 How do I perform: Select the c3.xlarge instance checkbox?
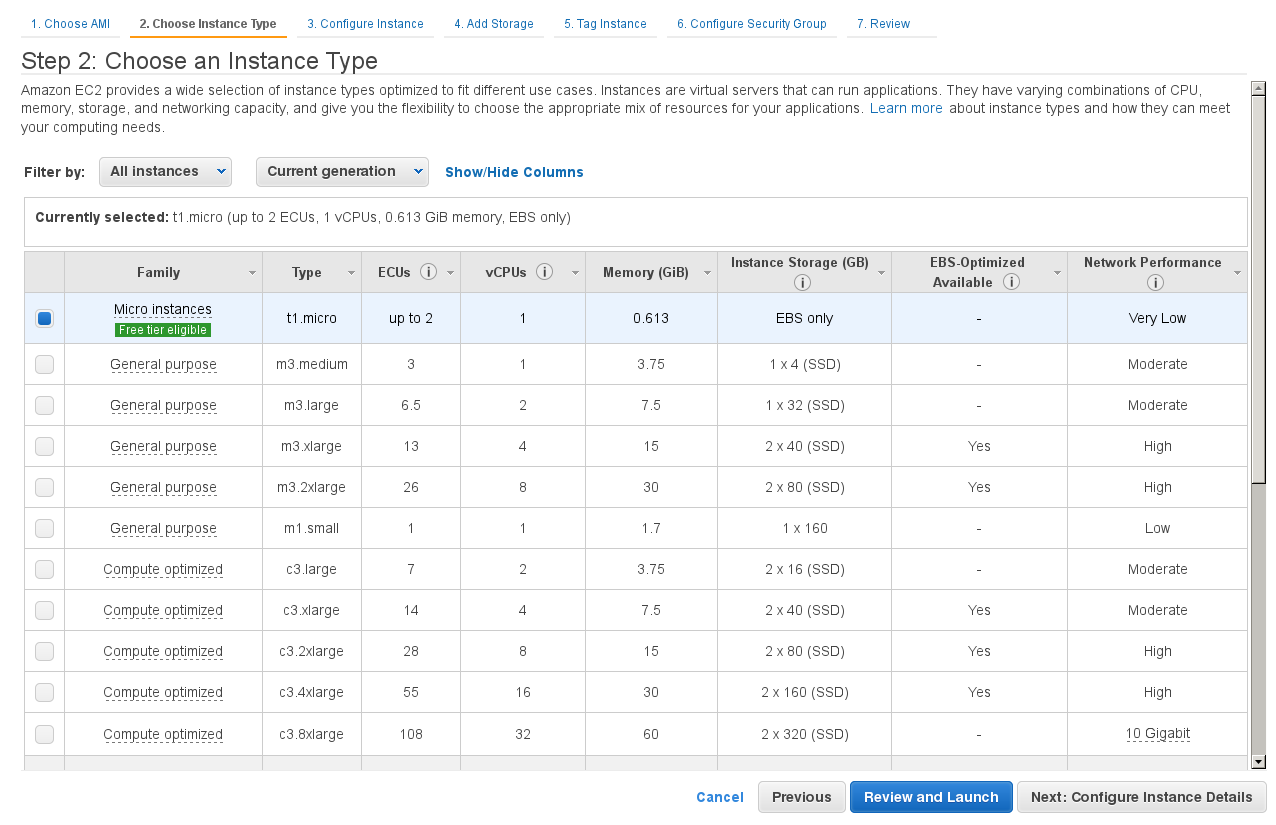coord(44,610)
